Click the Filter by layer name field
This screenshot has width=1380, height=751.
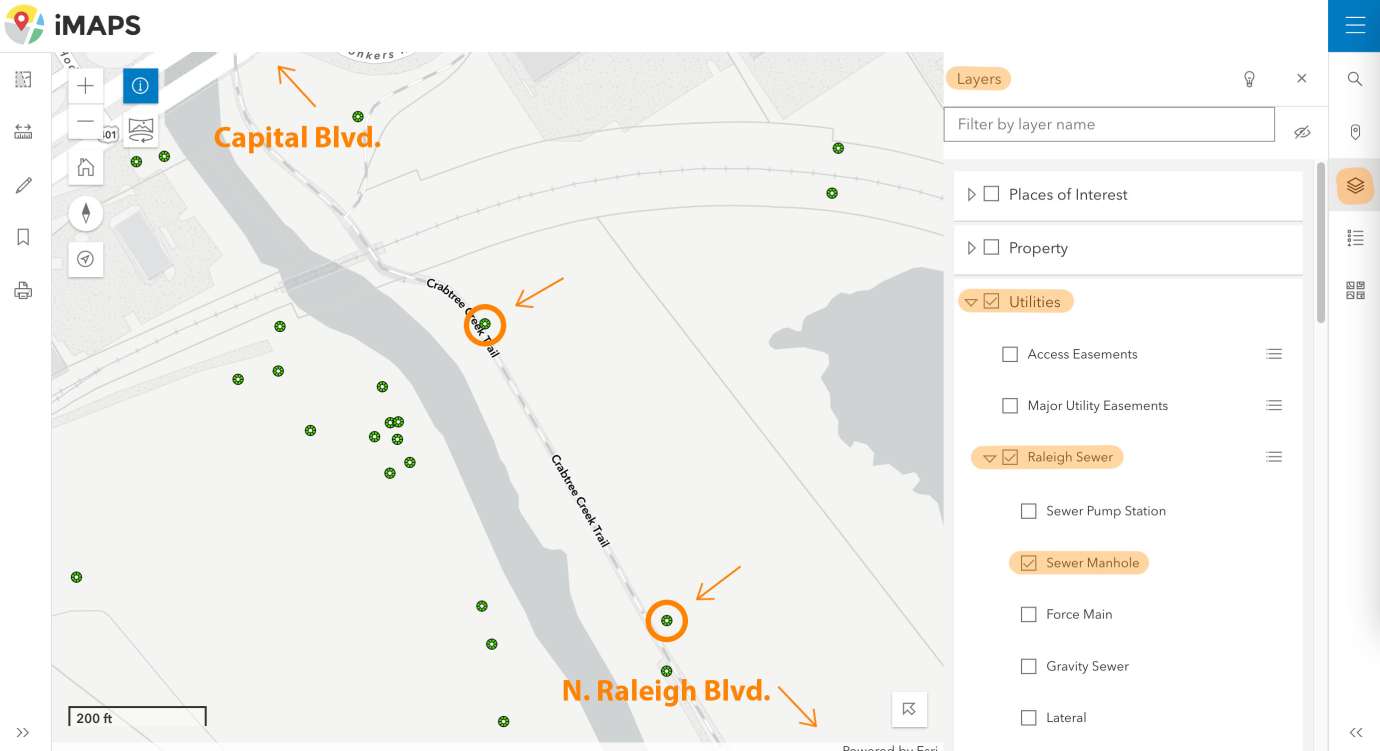pyautogui.click(x=1109, y=124)
